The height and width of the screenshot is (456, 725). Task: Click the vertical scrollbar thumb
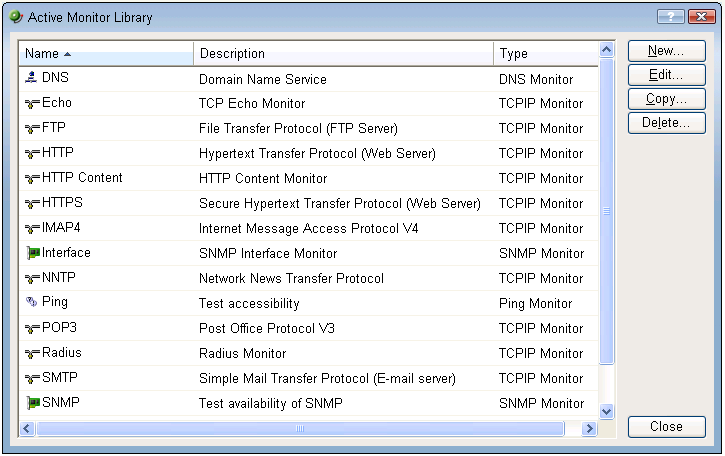coord(607,211)
